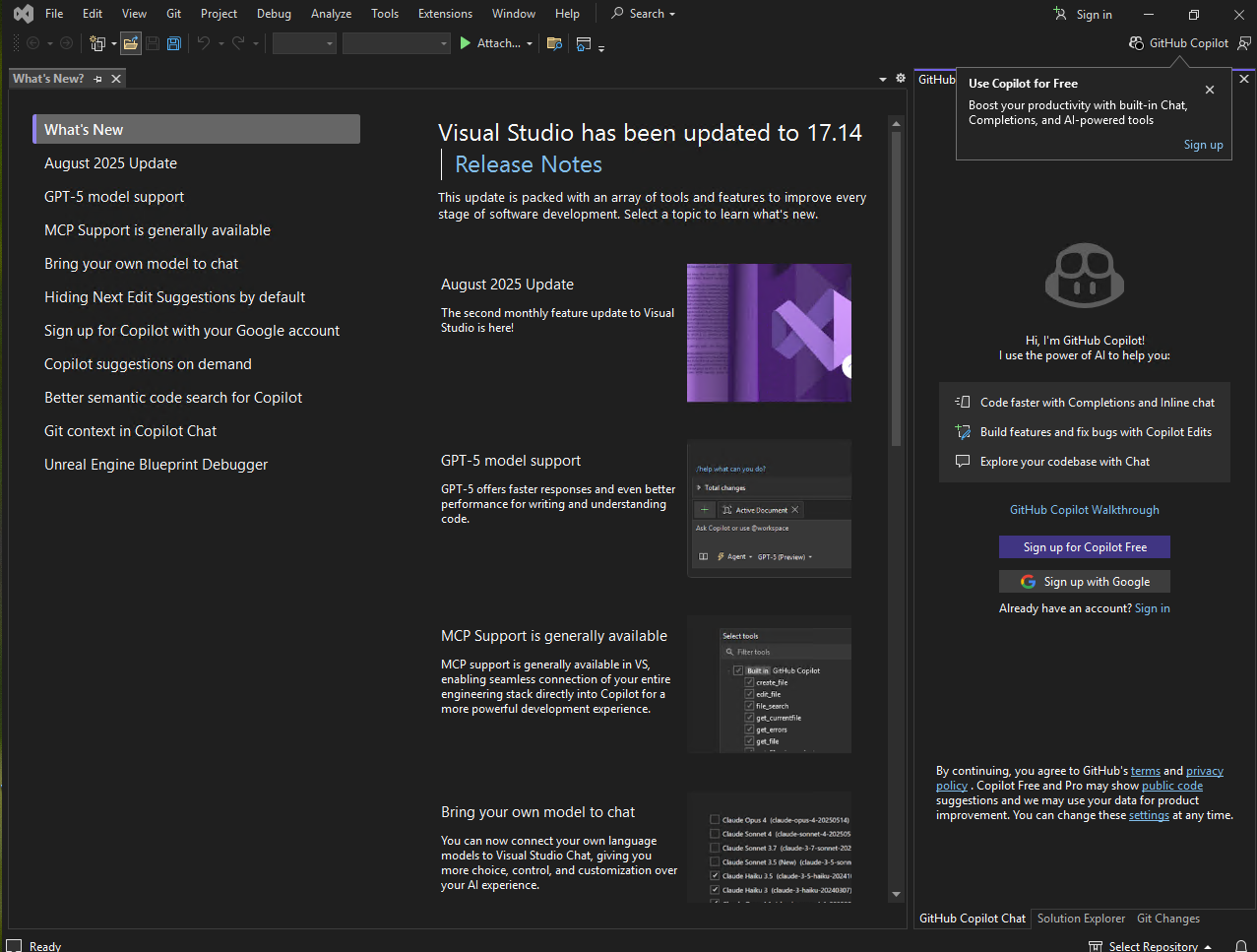Click the Ready status icon
The width and height of the screenshot is (1257, 952).
[x=14, y=946]
